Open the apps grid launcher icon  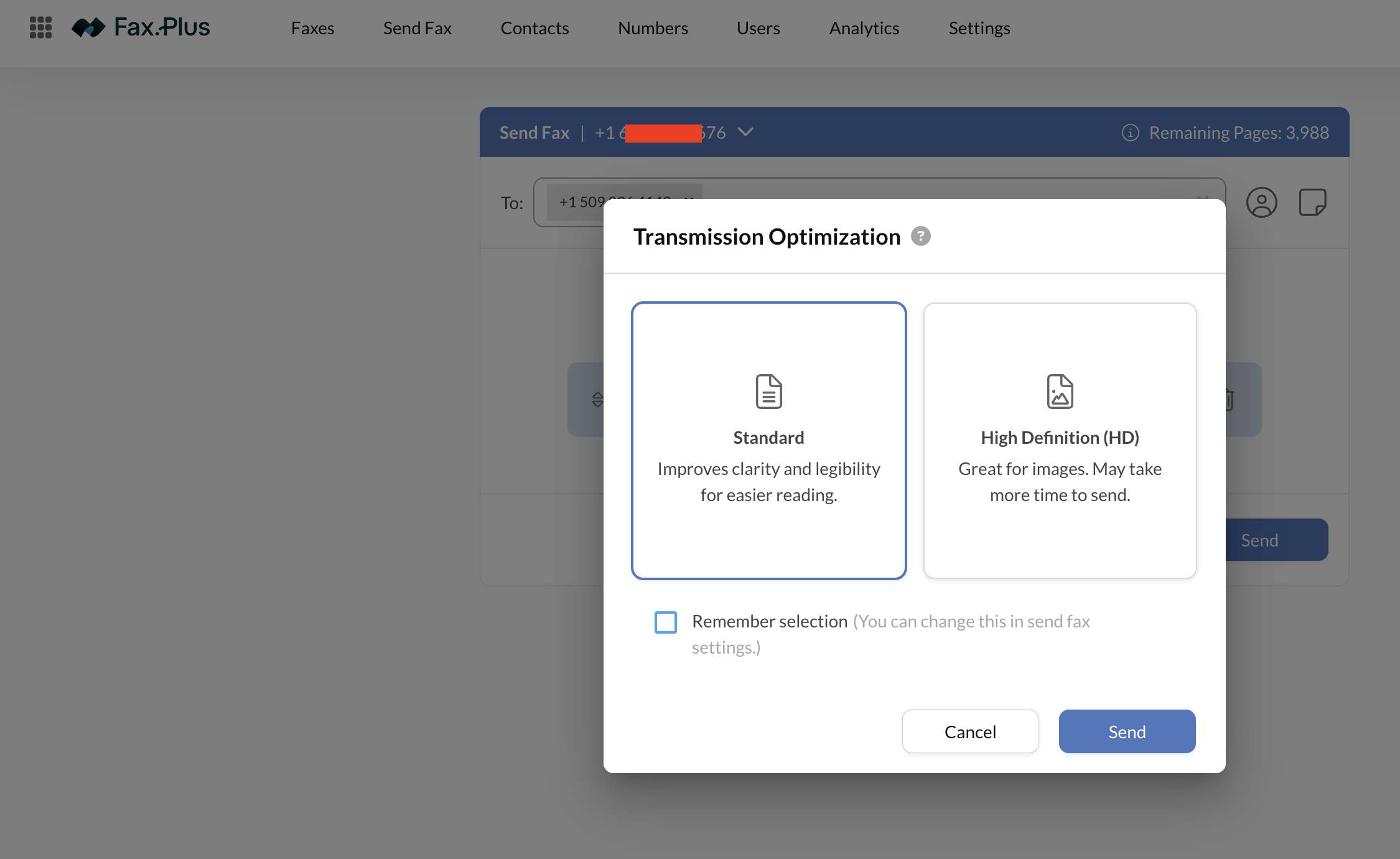coord(40,27)
